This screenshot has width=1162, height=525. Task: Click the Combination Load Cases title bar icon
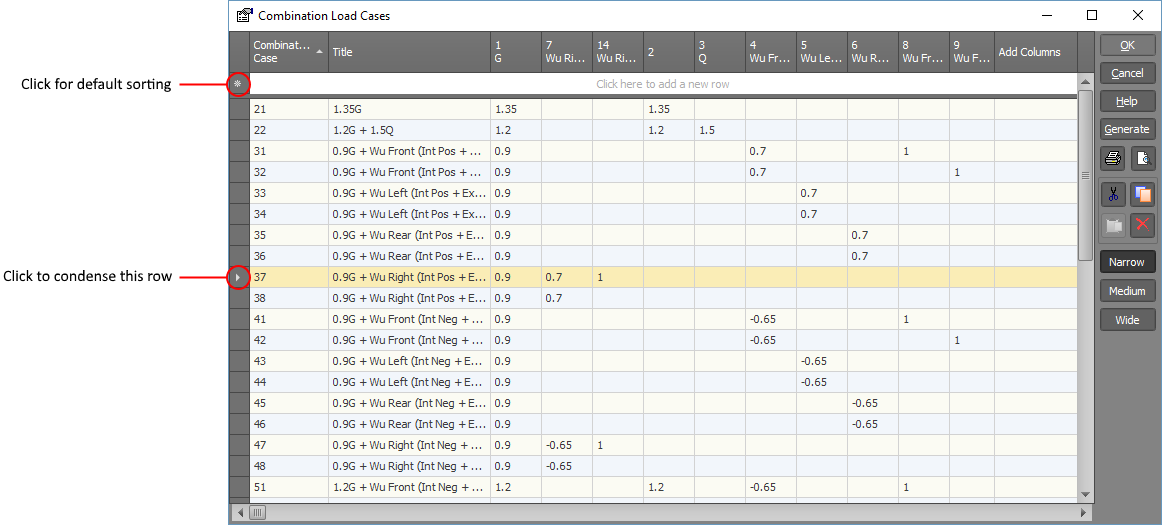click(x=243, y=15)
